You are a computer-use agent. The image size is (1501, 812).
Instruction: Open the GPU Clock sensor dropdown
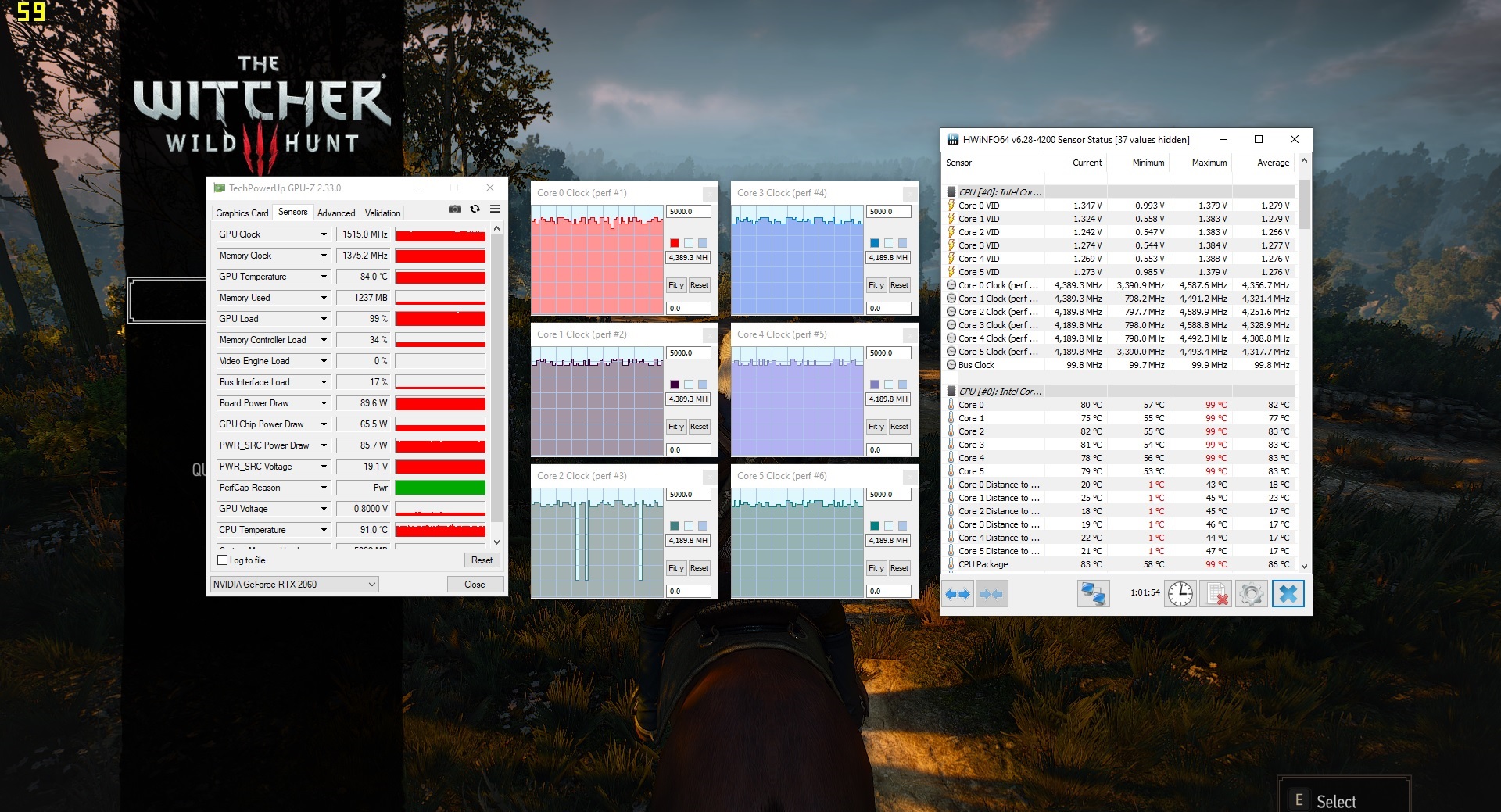[324, 234]
